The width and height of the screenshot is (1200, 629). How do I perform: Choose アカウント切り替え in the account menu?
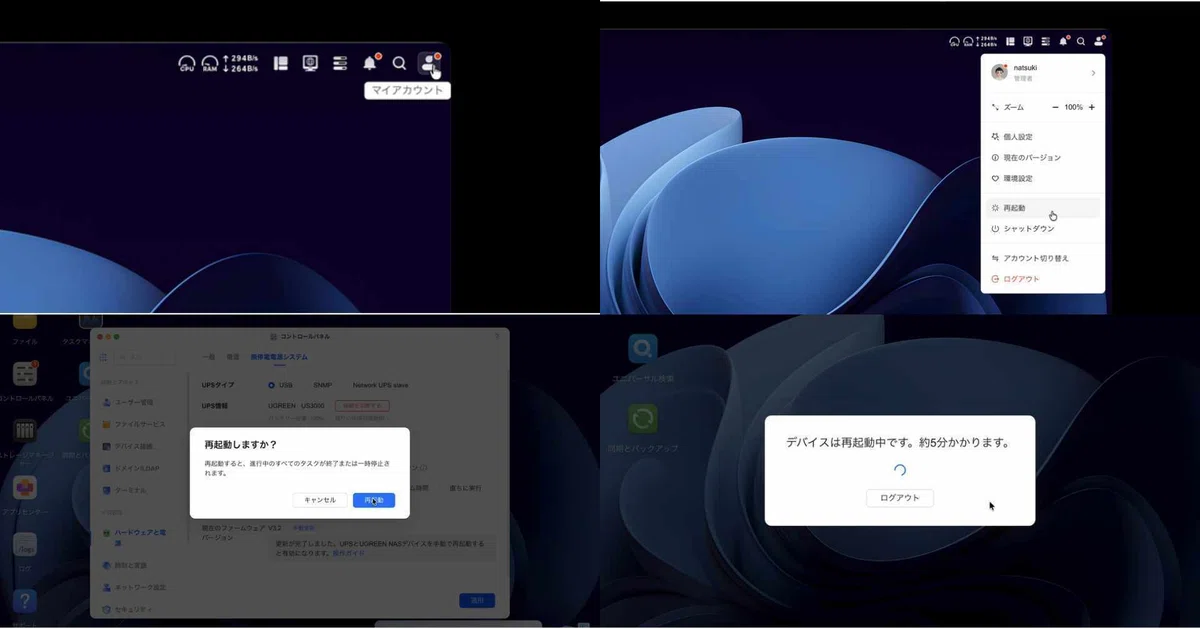[1042, 258]
